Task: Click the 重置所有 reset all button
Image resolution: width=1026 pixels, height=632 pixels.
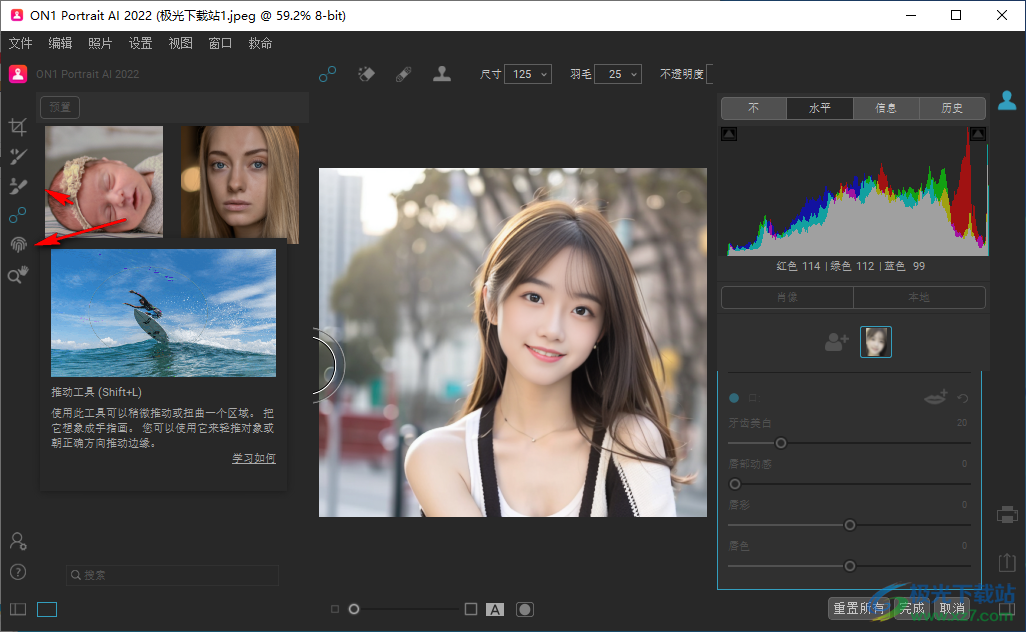Action: point(858,608)
